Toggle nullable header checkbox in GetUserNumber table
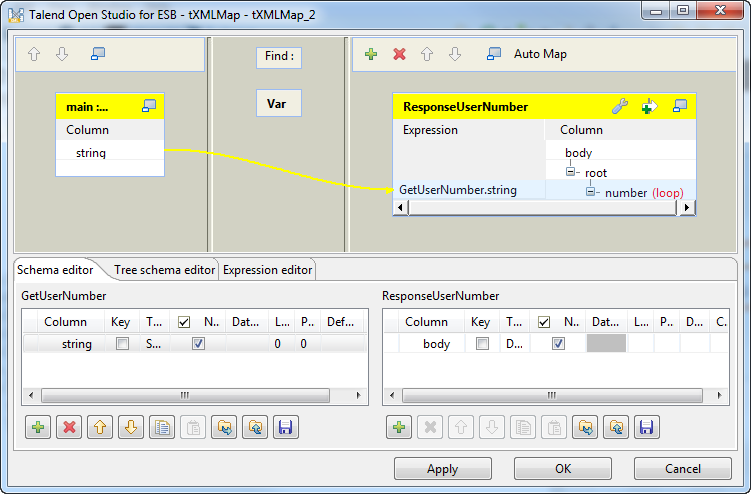Screen dimensions: 751x494 pos(184,322)
